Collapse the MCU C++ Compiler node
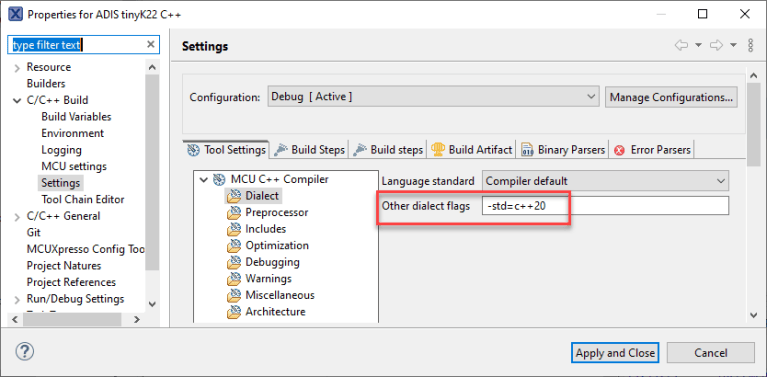This screenshot has width=767, height=377. [203, 179]
